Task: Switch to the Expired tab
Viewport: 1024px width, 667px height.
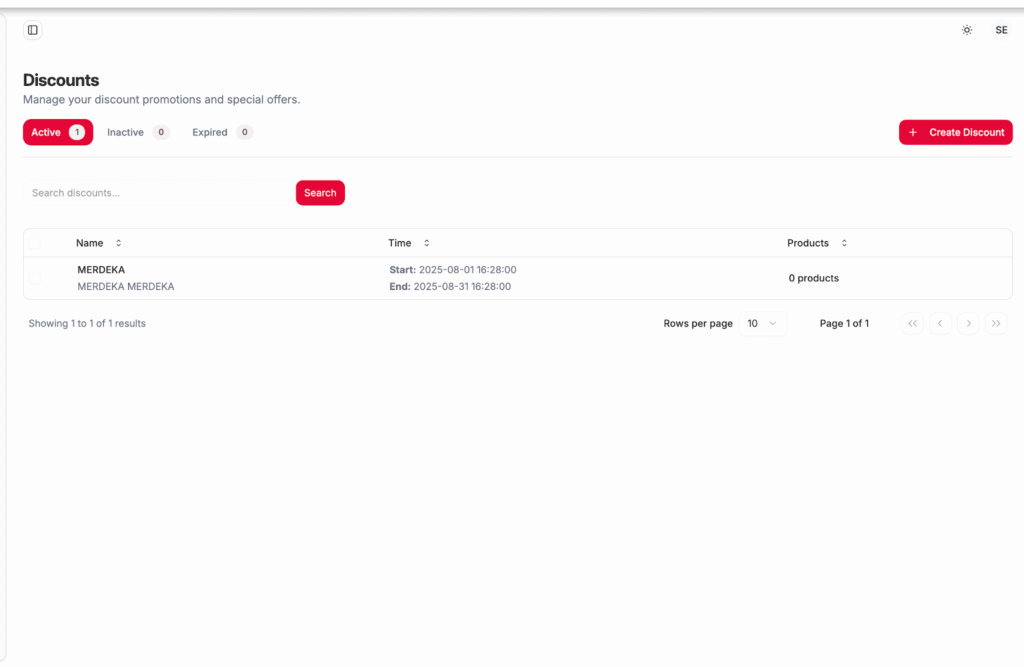Action: [222, 132]
